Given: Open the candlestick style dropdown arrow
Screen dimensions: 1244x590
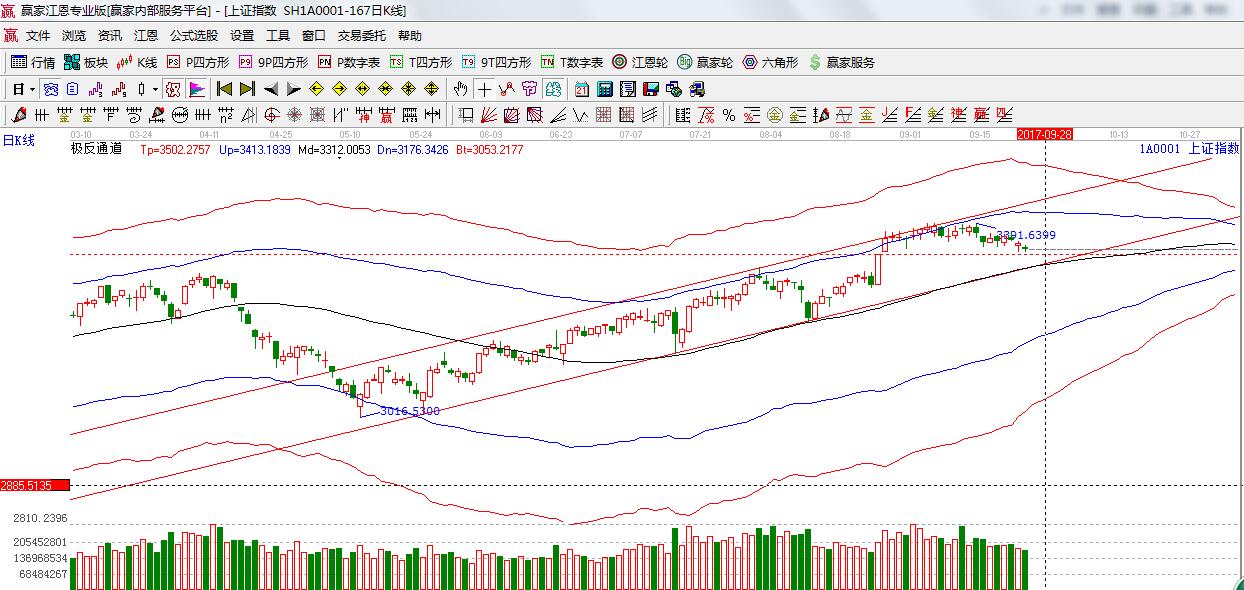Looking at the screenshot, I should (155, 89).
